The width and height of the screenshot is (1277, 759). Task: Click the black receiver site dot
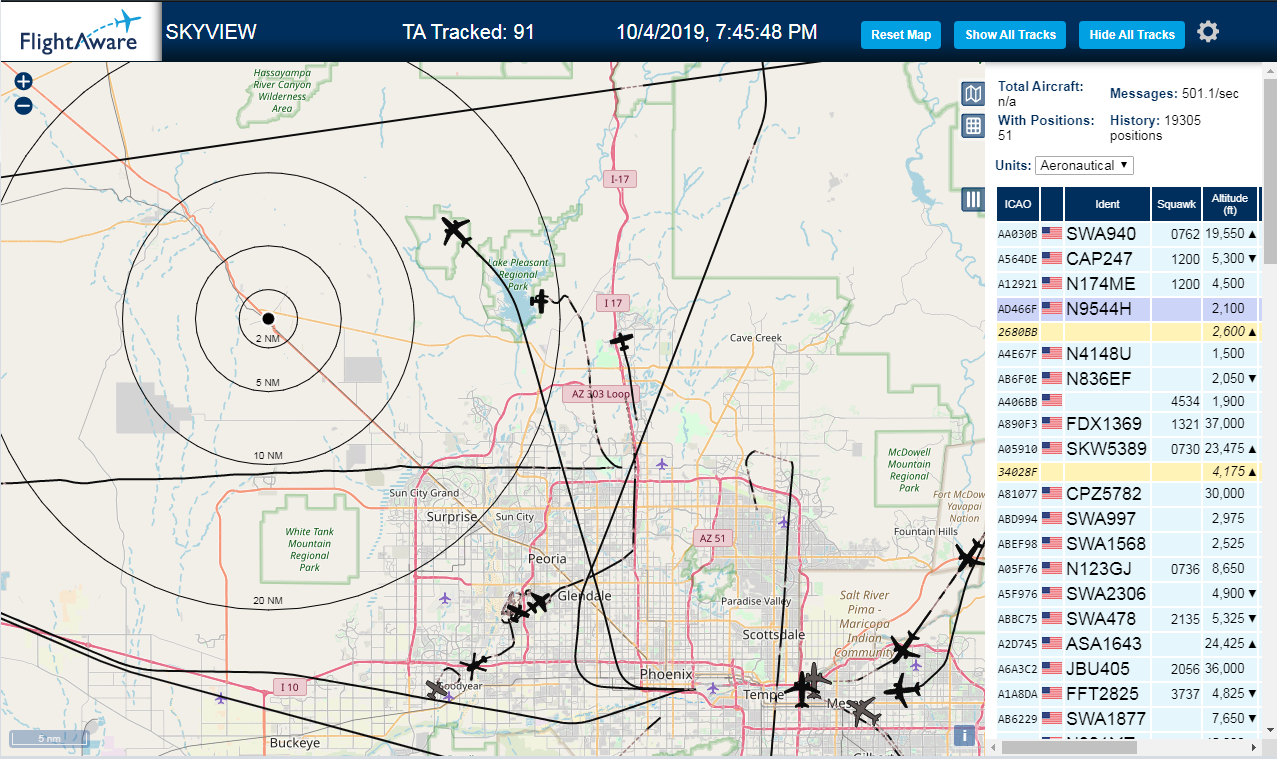pyautogui.click(x=268, y=318)
